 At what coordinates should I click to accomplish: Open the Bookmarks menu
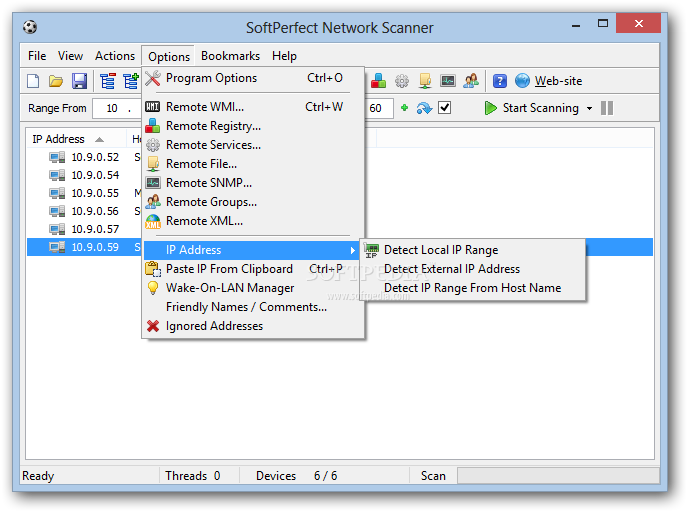pyautogui.click(x=230, y=56)
